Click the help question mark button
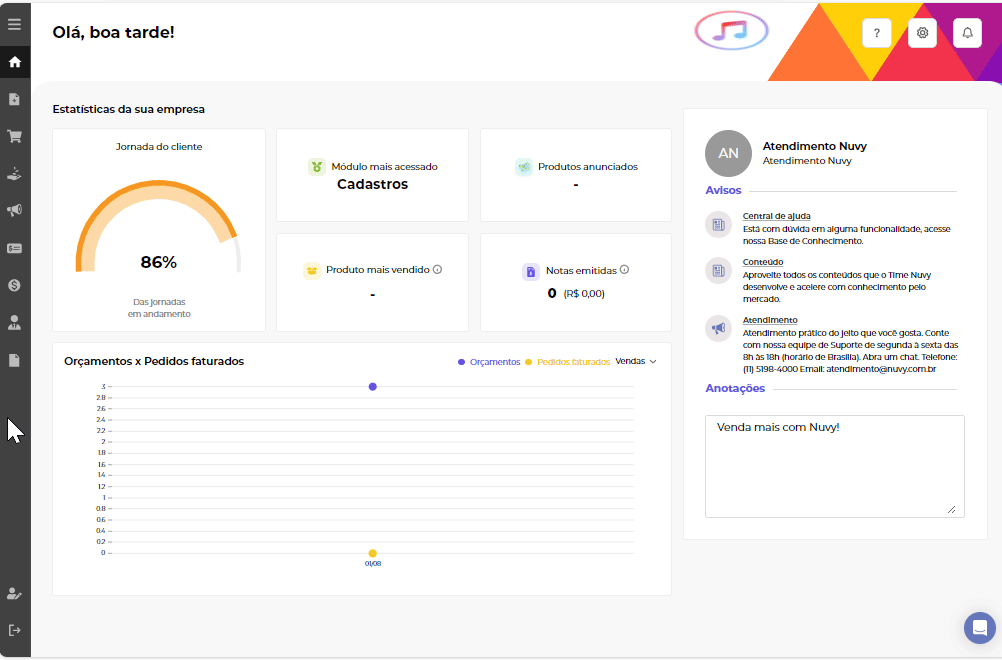1002x660 pixels. click(x=876, y=33)
